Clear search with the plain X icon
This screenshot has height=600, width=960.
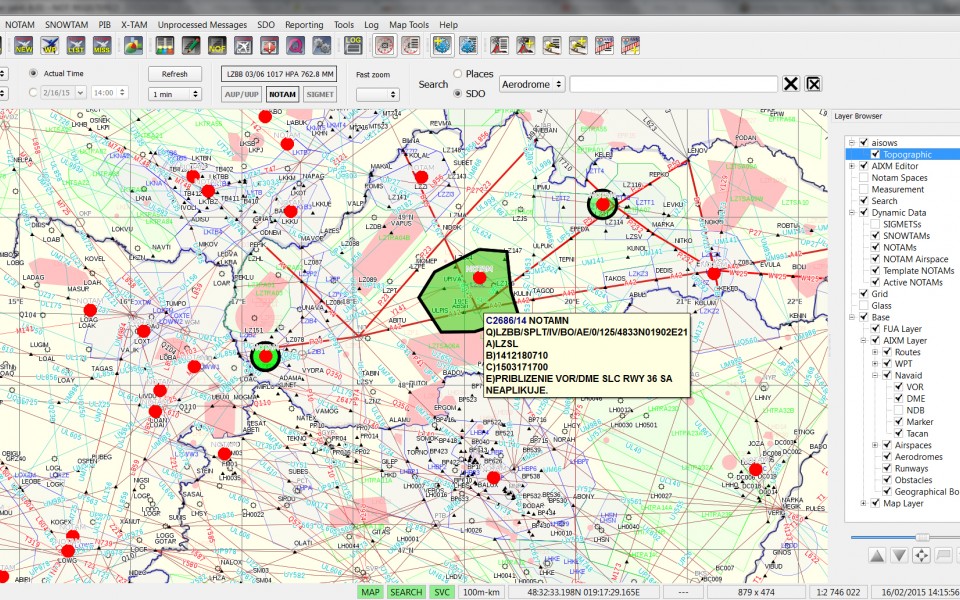[x=791, y=84]
